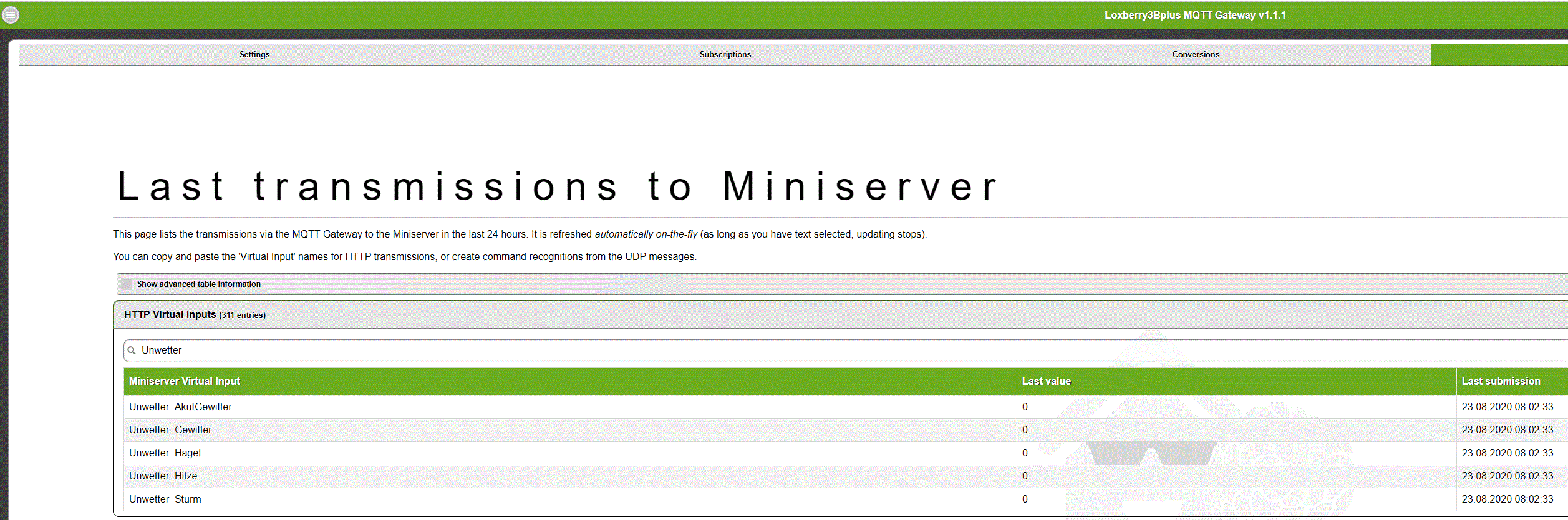1568x520 pixels.
Task: Click last value 0 for Unwetter_Hitze
Action: [1025, 476]
